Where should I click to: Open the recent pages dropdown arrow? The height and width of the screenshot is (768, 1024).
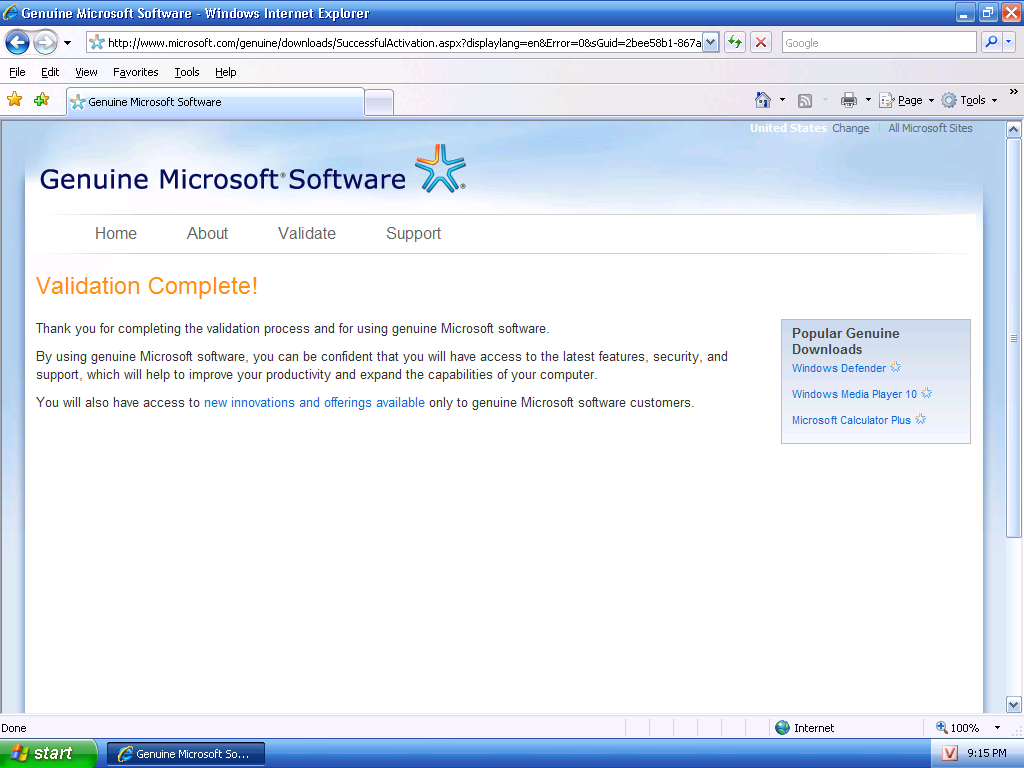(67, 43)
